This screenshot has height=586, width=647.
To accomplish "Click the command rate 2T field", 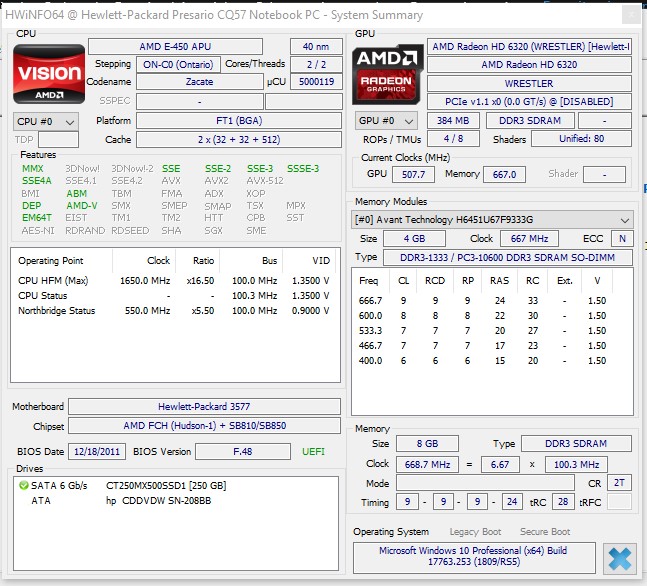I will pyautogui.click(x=619, y=483).
